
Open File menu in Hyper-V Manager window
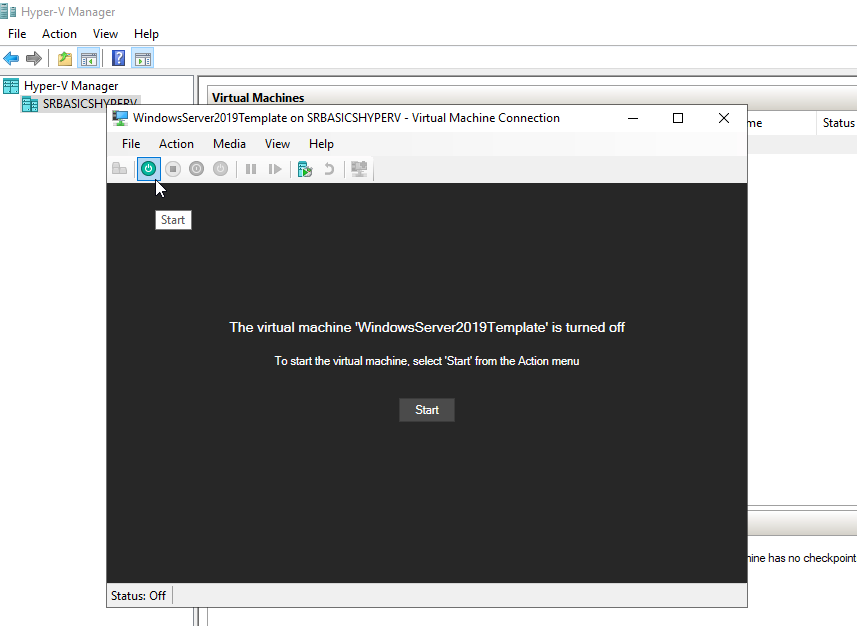[x=17, y=34]
